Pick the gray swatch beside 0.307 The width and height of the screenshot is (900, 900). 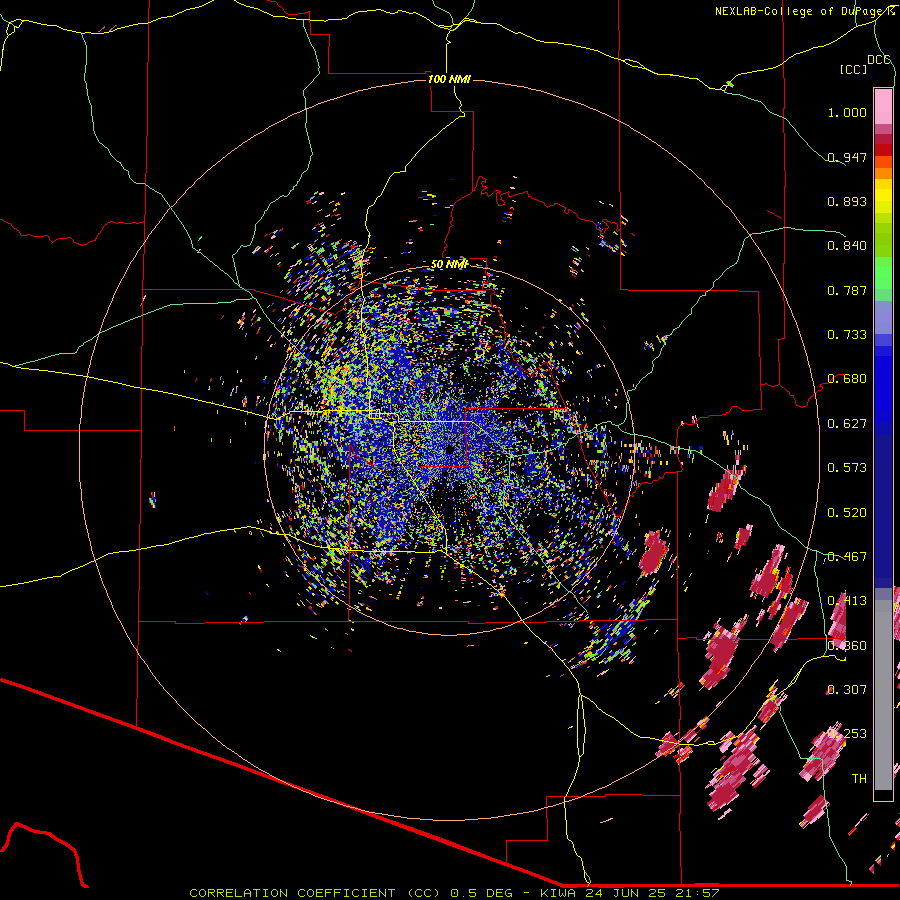883,695
